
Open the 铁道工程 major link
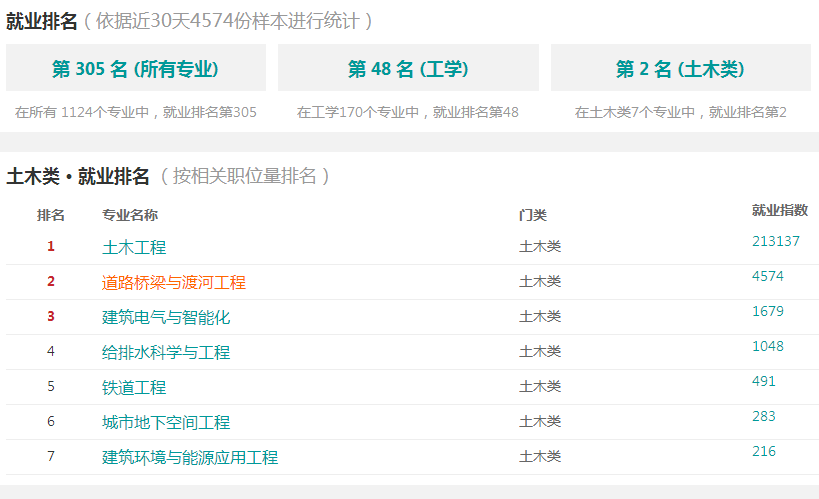pyautogui.click(x=134, y=387)
